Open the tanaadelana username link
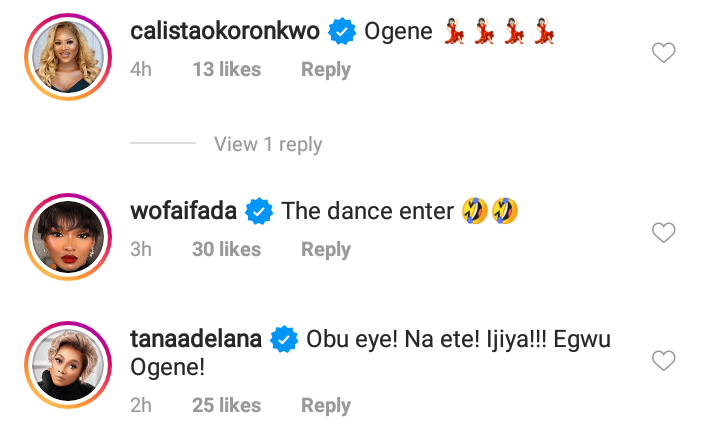This screenshot has height=441, width=720. (x=196, y=340)
